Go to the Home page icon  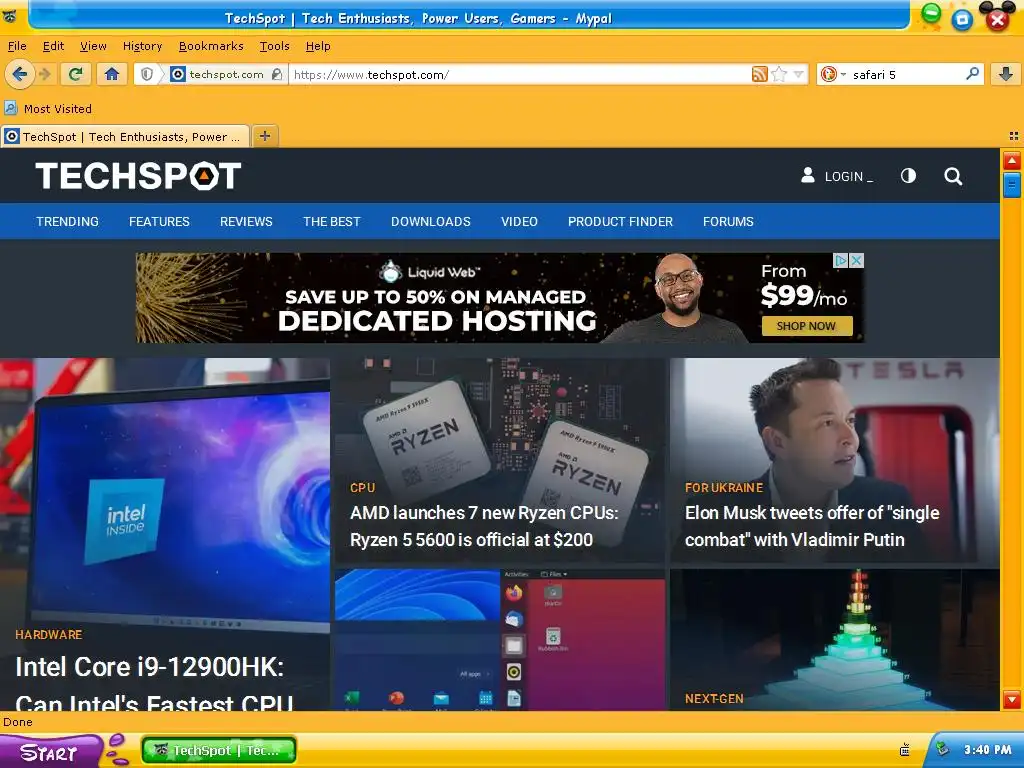[112, 74]
